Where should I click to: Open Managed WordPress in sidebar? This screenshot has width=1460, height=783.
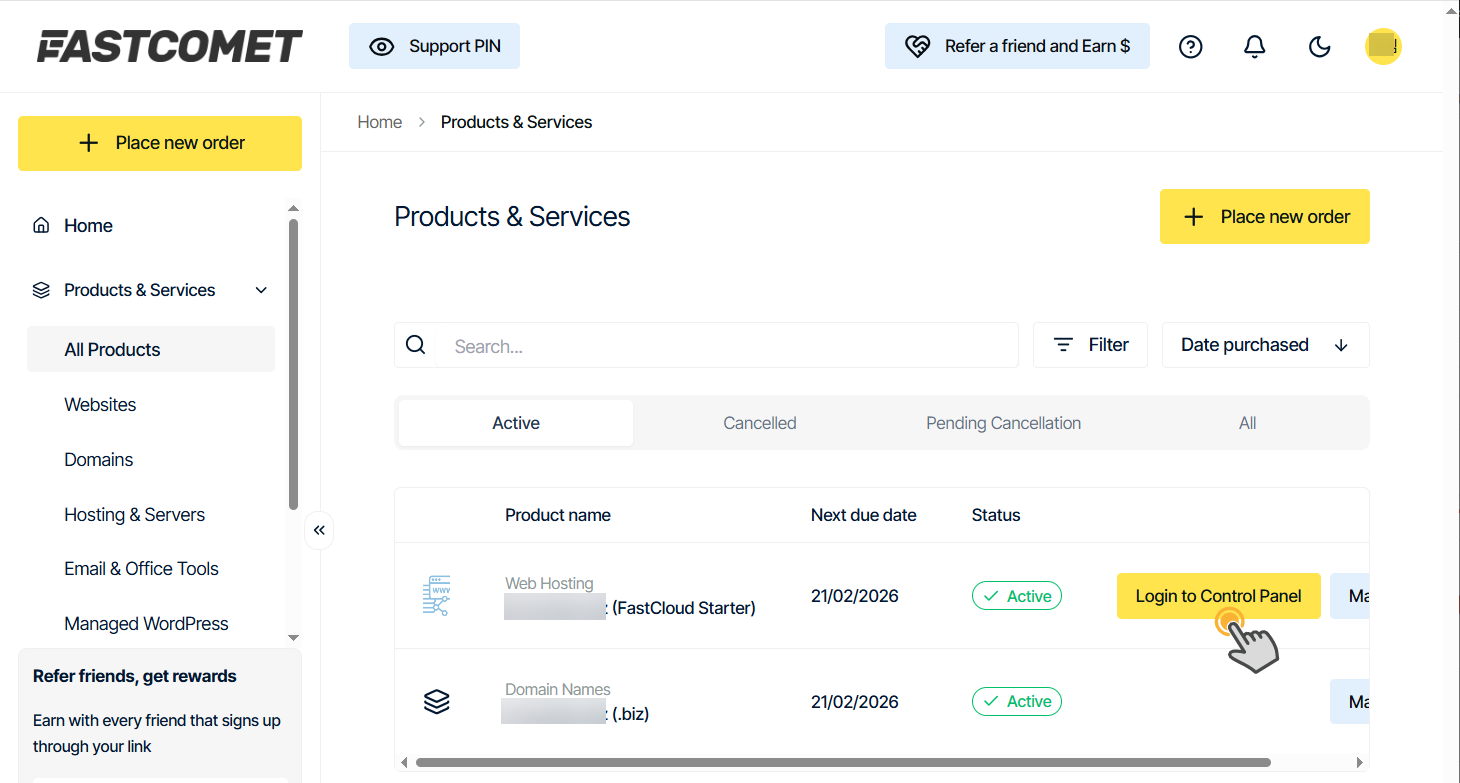tap(146, 623)
